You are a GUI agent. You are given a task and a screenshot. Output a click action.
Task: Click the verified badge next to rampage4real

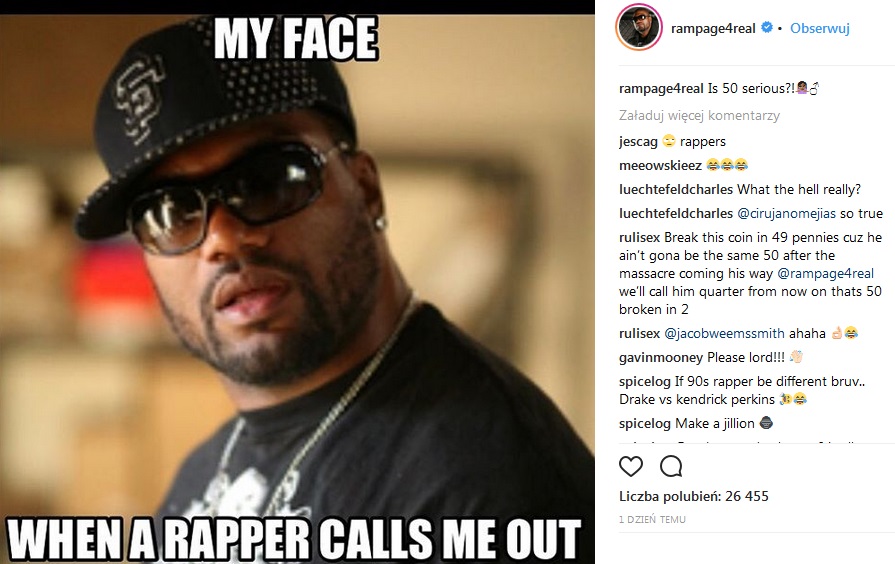tap(767, 27)
